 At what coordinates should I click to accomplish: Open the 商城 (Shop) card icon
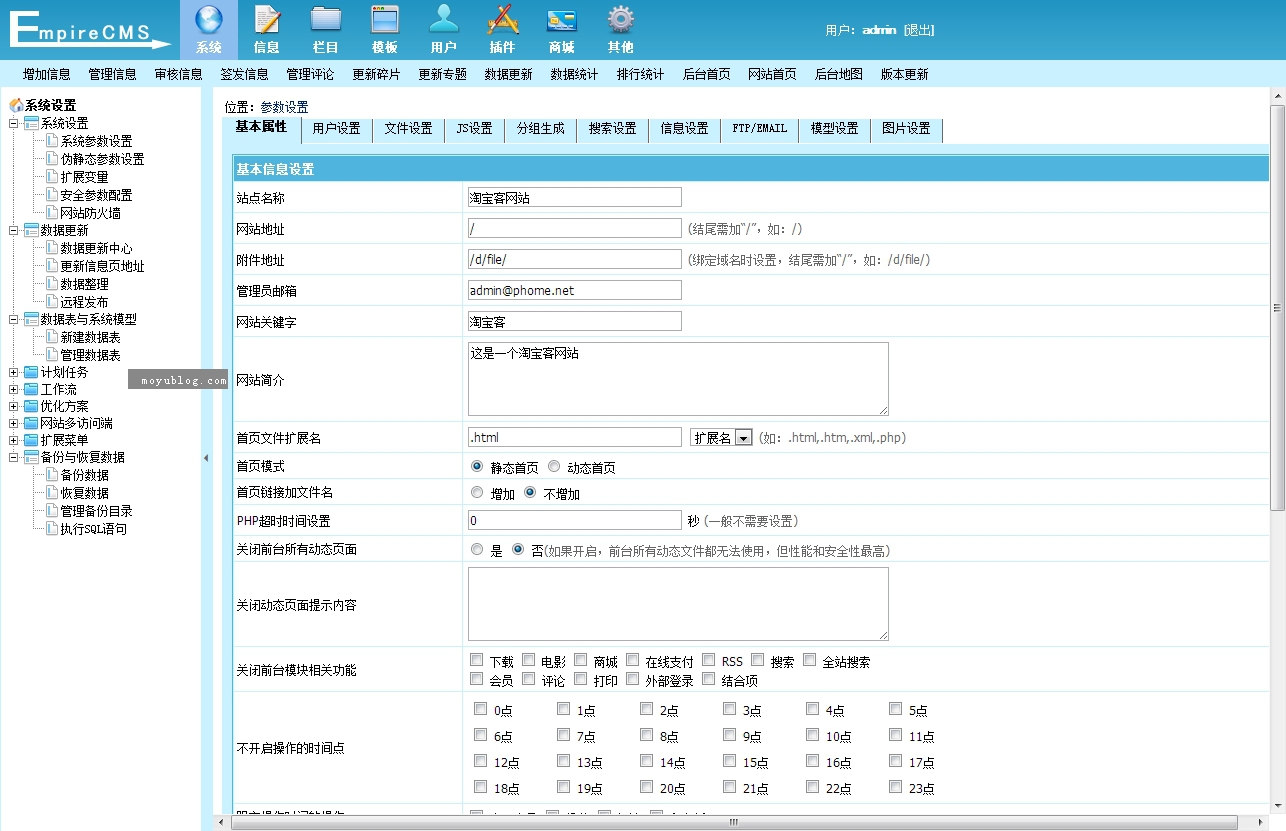pyautogui.click(x=562, y=20)
